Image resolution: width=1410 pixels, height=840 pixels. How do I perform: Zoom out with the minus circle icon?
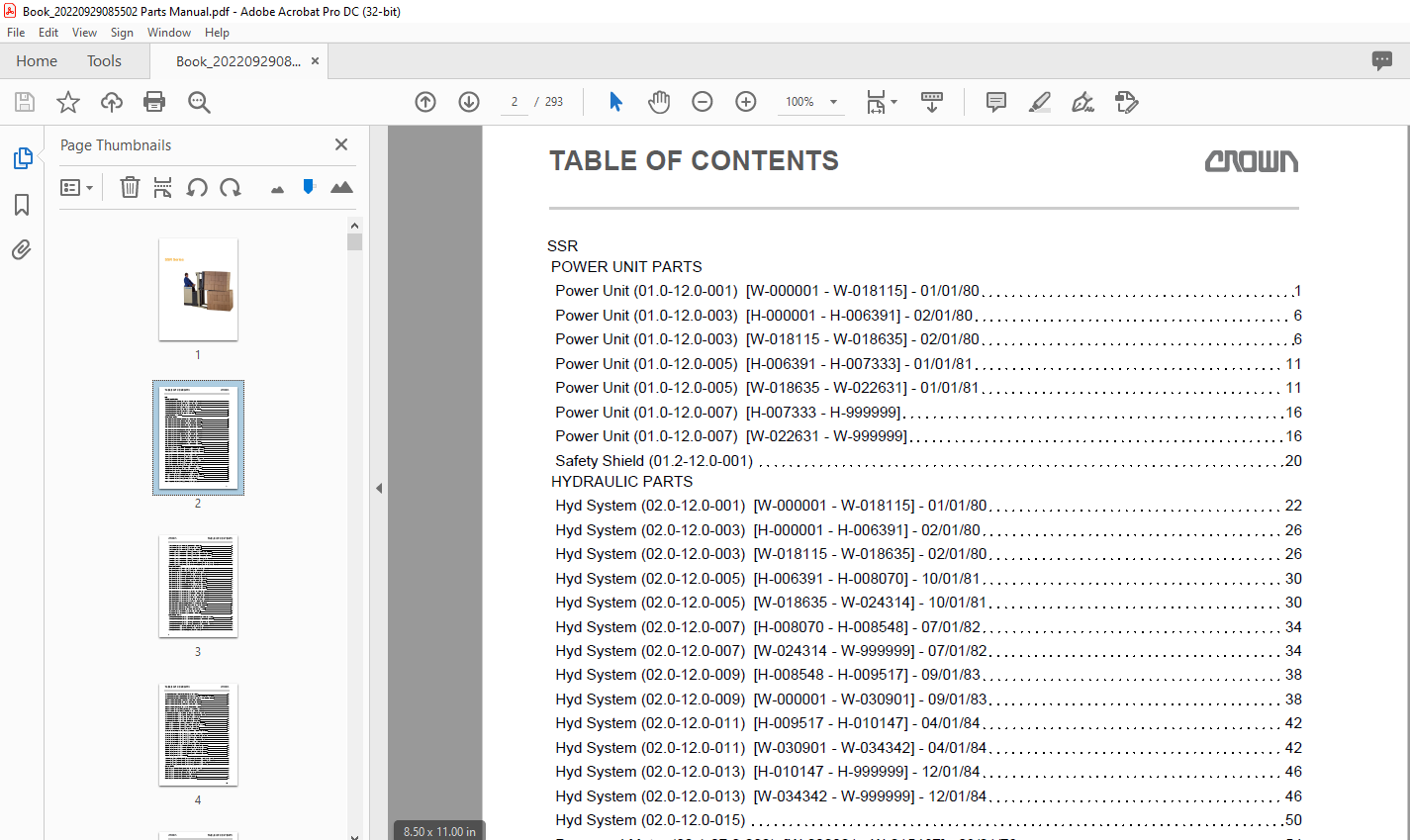[703, 102]
